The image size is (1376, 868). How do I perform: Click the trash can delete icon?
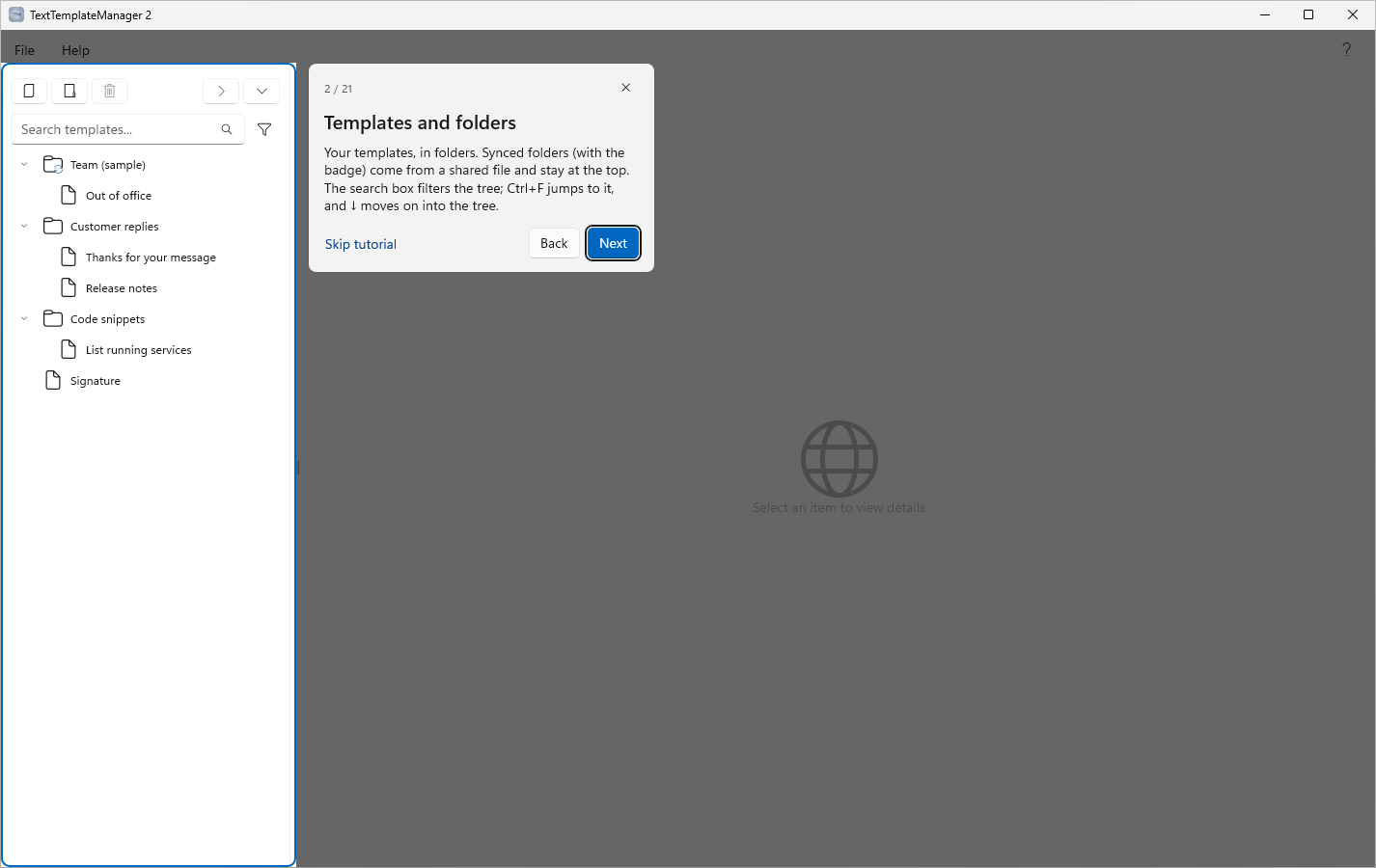click(x=110, y=91)
